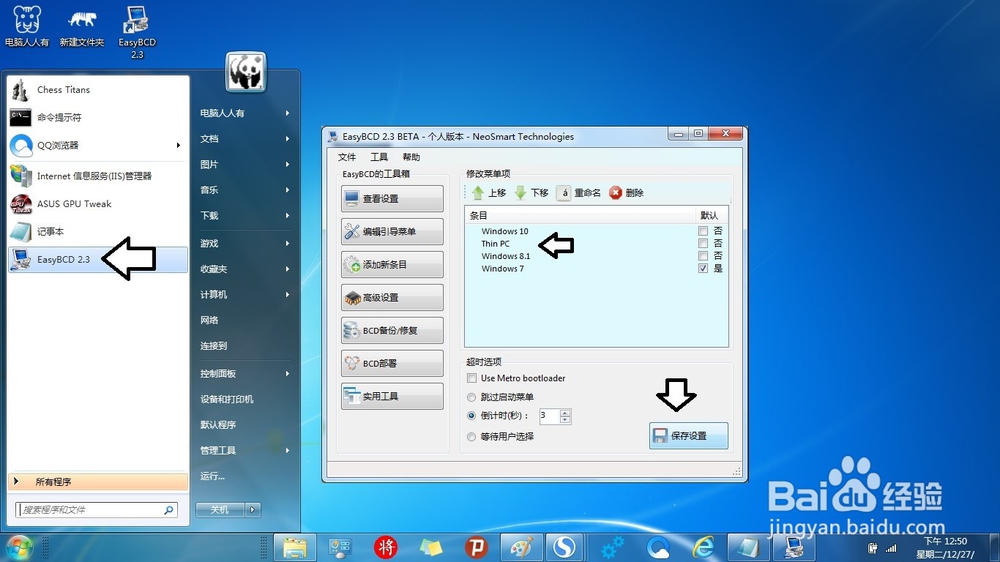The height and width of the screenshot is (562, 1000).
Task: Show 所有程序 in Start menu
Action: click(x=98, y=482)
